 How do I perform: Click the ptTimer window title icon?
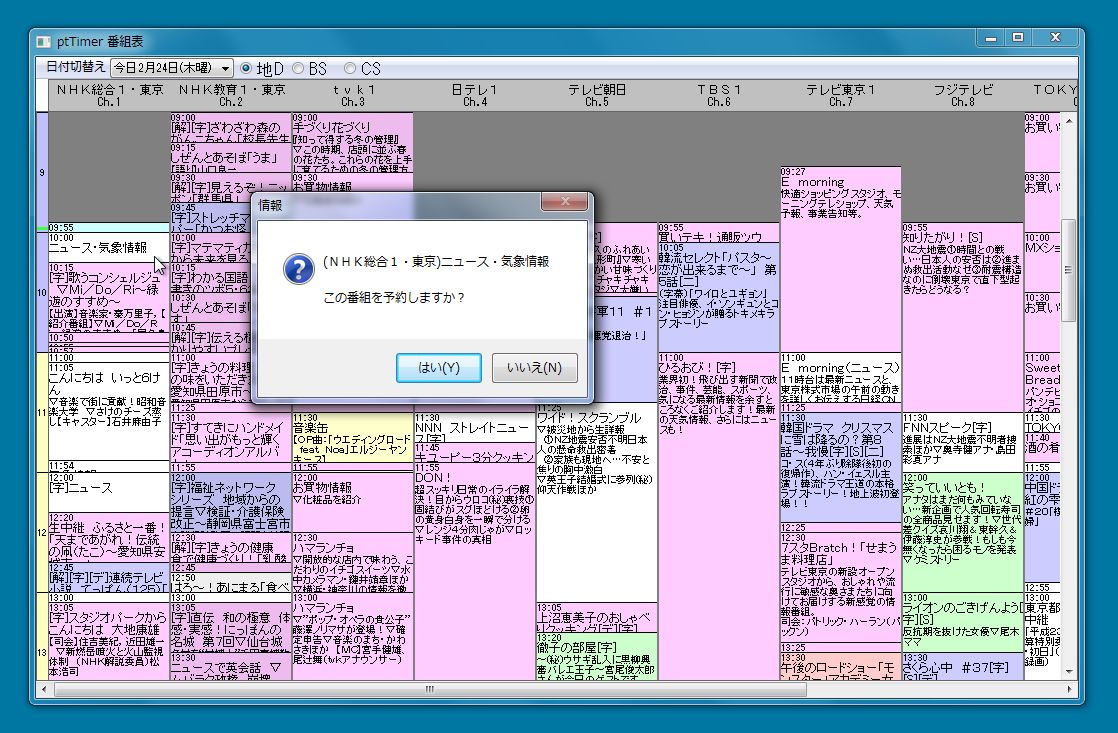tap(43, 42)
